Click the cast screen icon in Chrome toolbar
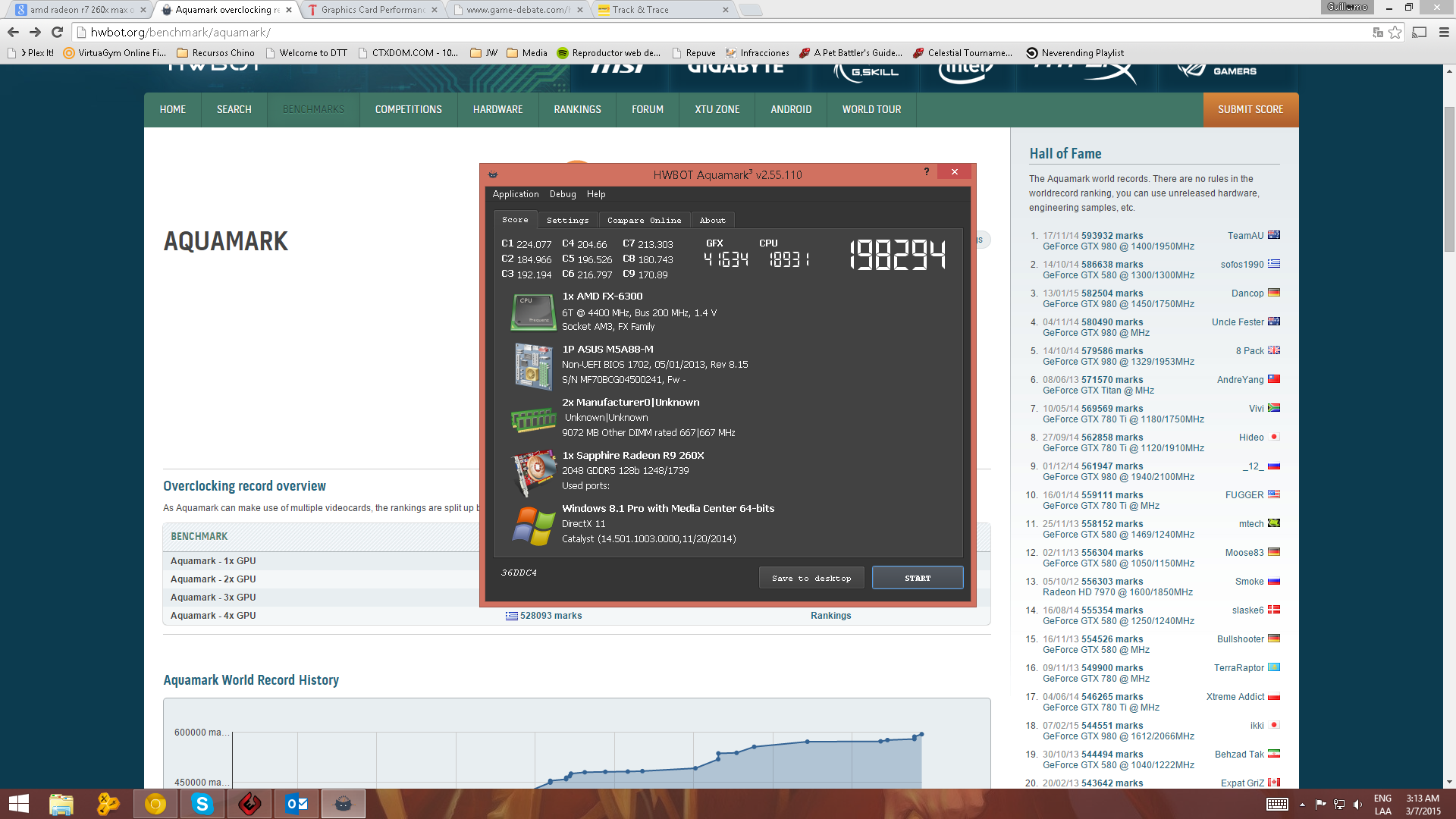Screen dimensions: 1456x819 (x=1420, y=32)
